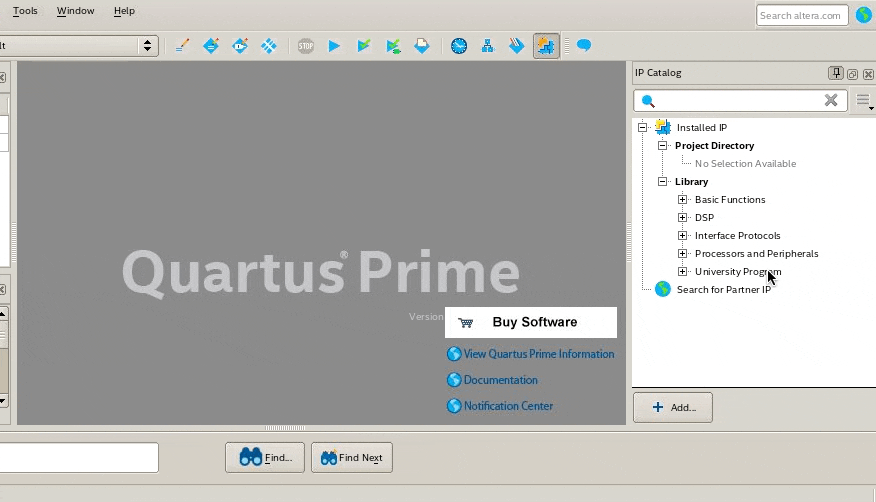The image size is (876, 502).
Task: Select the Library label
Action: [x=691, y=181]
